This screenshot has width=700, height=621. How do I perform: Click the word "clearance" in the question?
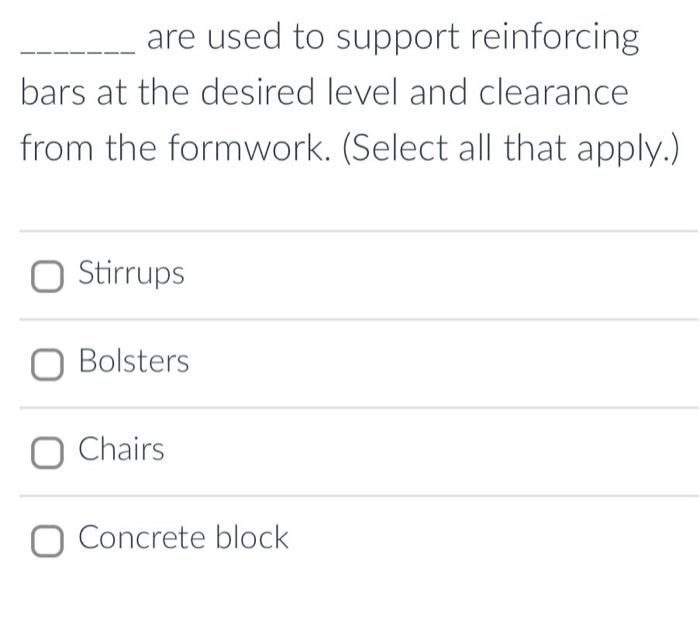pos(554,92)
